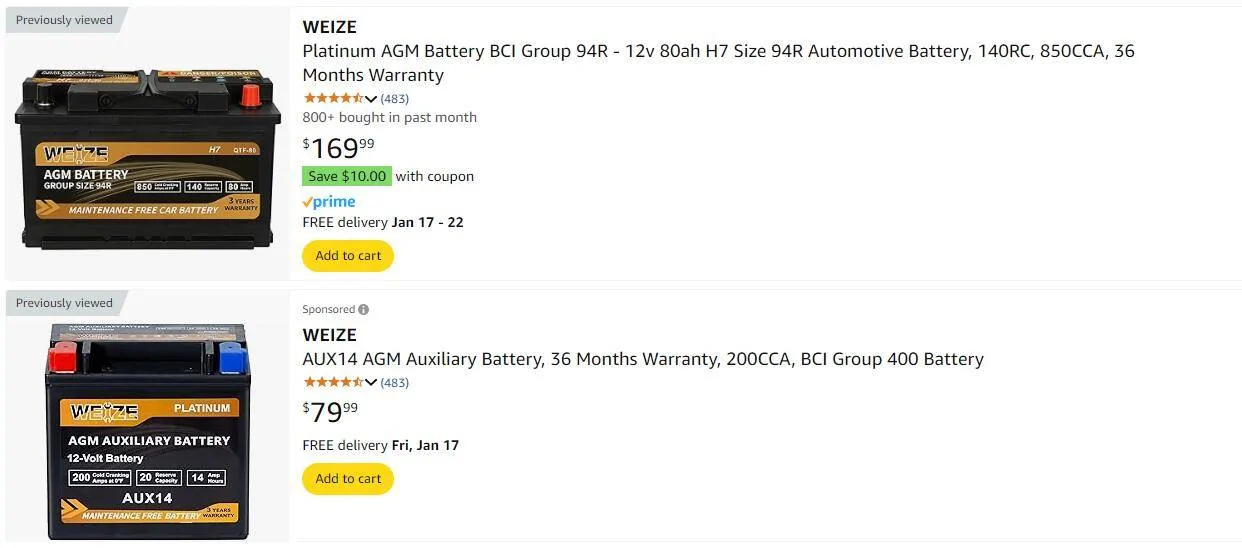Image resolution: width=1242 pixels, height=548 pixels.
Task: Click the WEIZE brand name above 94R battery
Action: [329, 27]
